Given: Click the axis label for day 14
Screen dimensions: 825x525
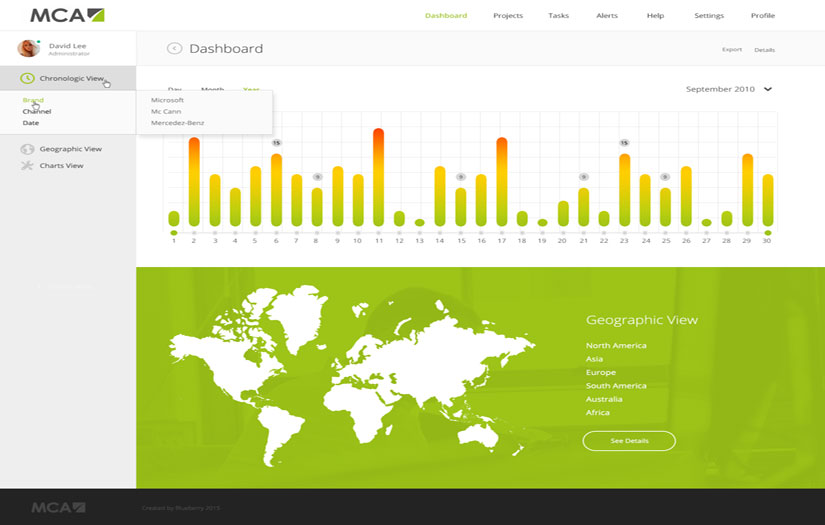Looking at the screenshot, I should click(439, 240).
